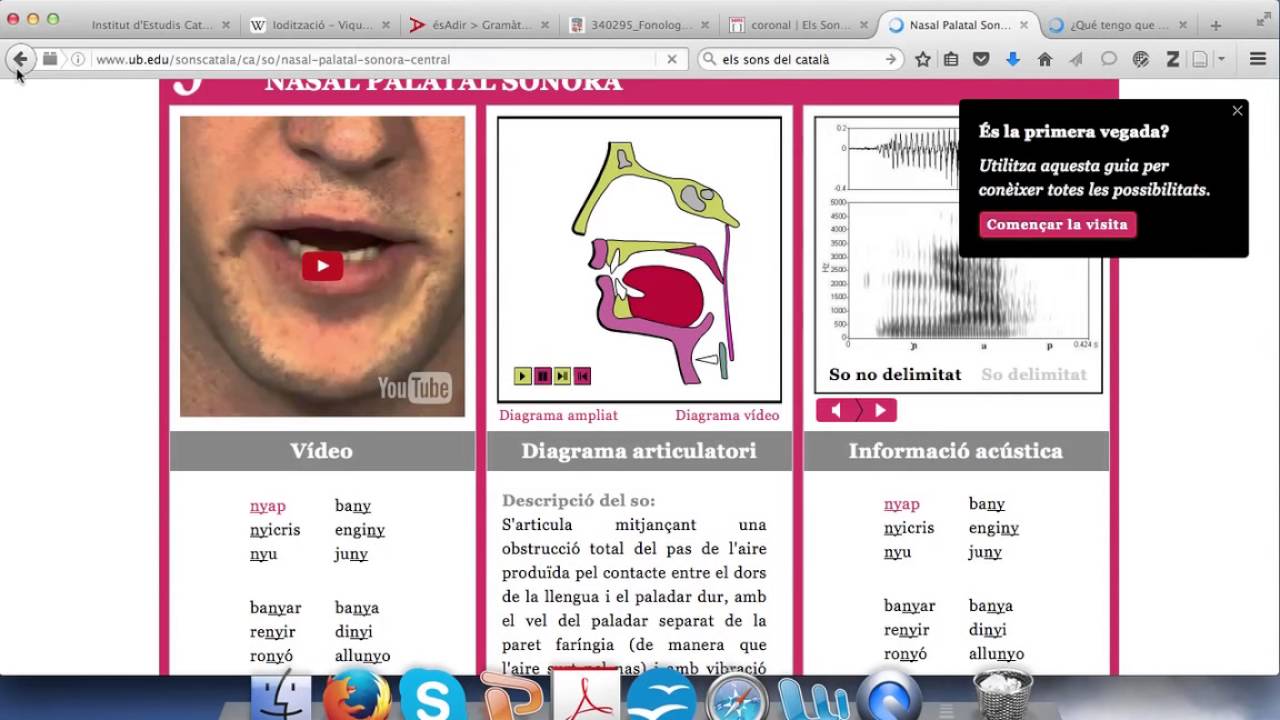The width and height of the screenshot is (1280, 720).
Task: Rewind the articulatory diagram to start
Action: click(x=582, y=376)
